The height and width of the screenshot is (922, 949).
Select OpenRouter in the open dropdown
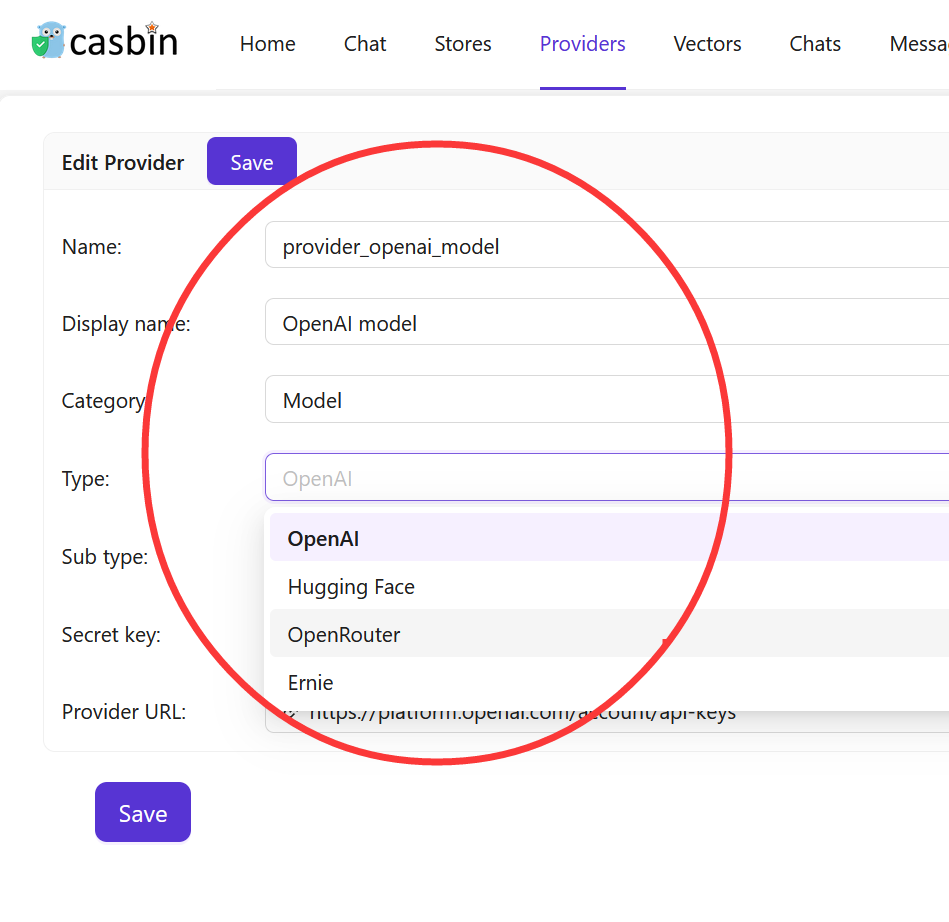pyautogui.click(x=342, y=634)
